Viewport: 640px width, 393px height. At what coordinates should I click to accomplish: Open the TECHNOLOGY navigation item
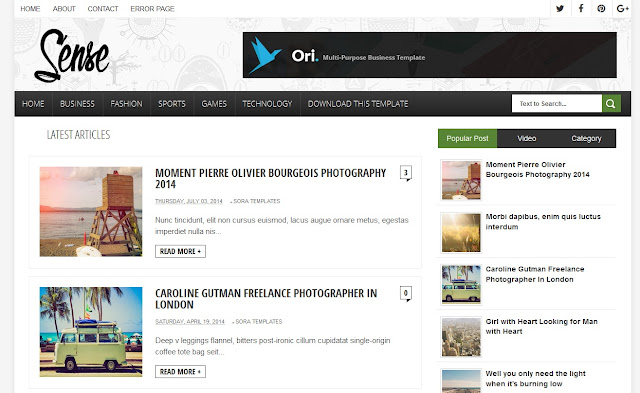click(x=267, y=104)
